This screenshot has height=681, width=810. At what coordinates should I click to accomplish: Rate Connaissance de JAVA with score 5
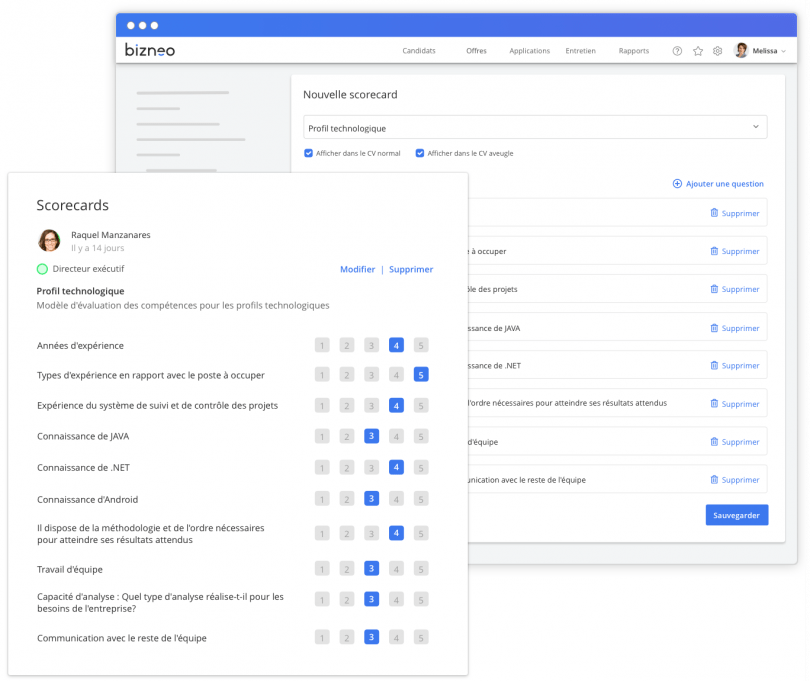point(420,436)
